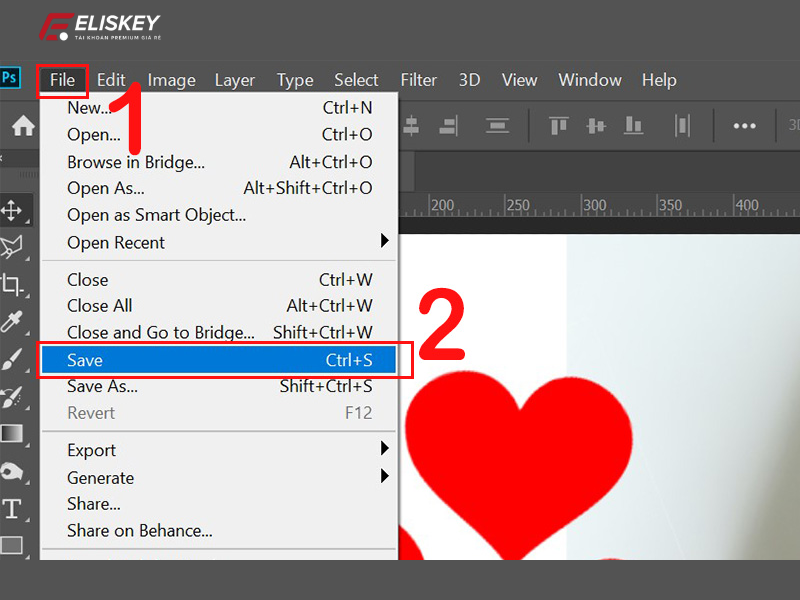Select the Move tool

coord(12,210)
